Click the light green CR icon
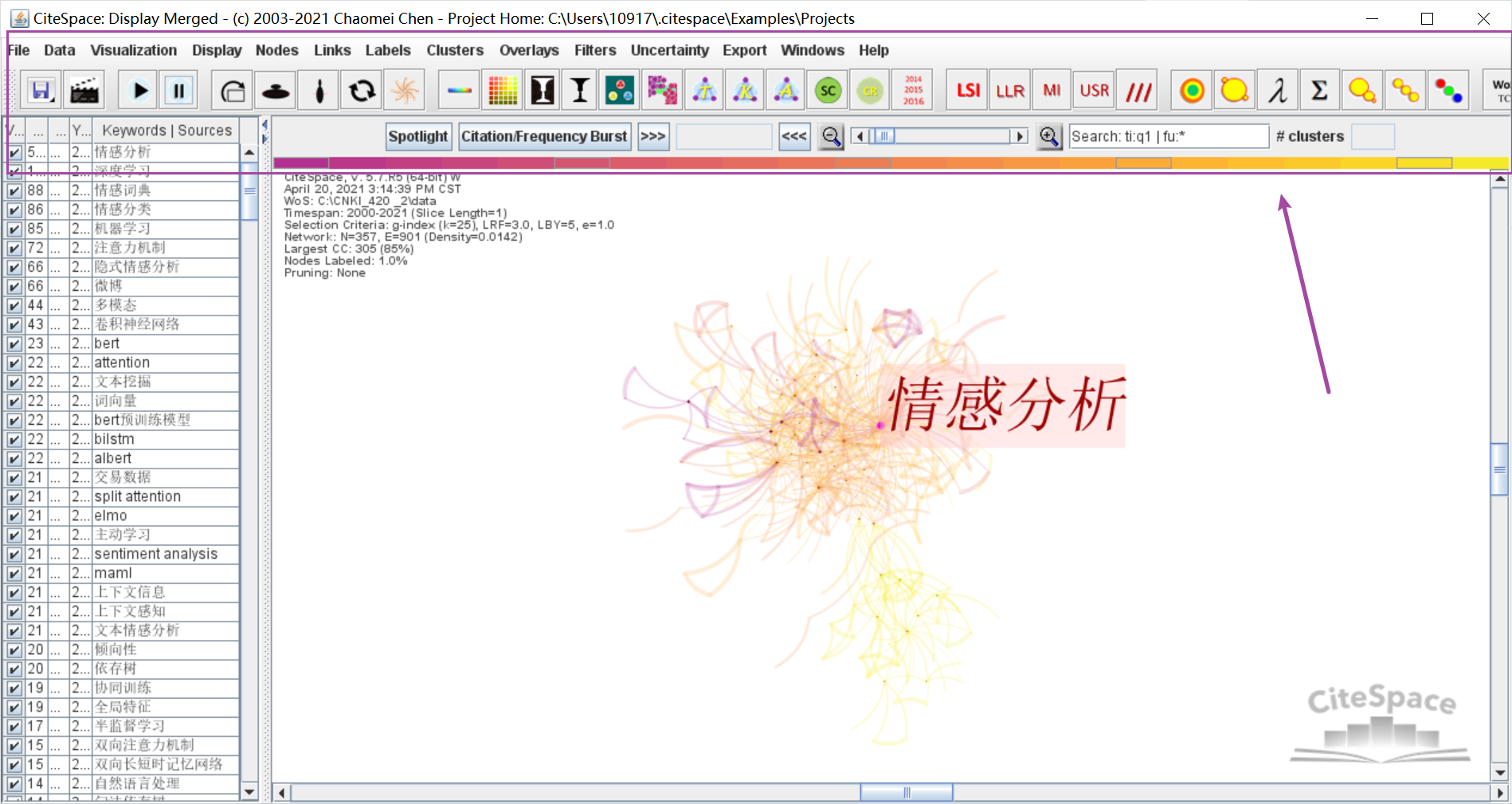 click(871, 91)
